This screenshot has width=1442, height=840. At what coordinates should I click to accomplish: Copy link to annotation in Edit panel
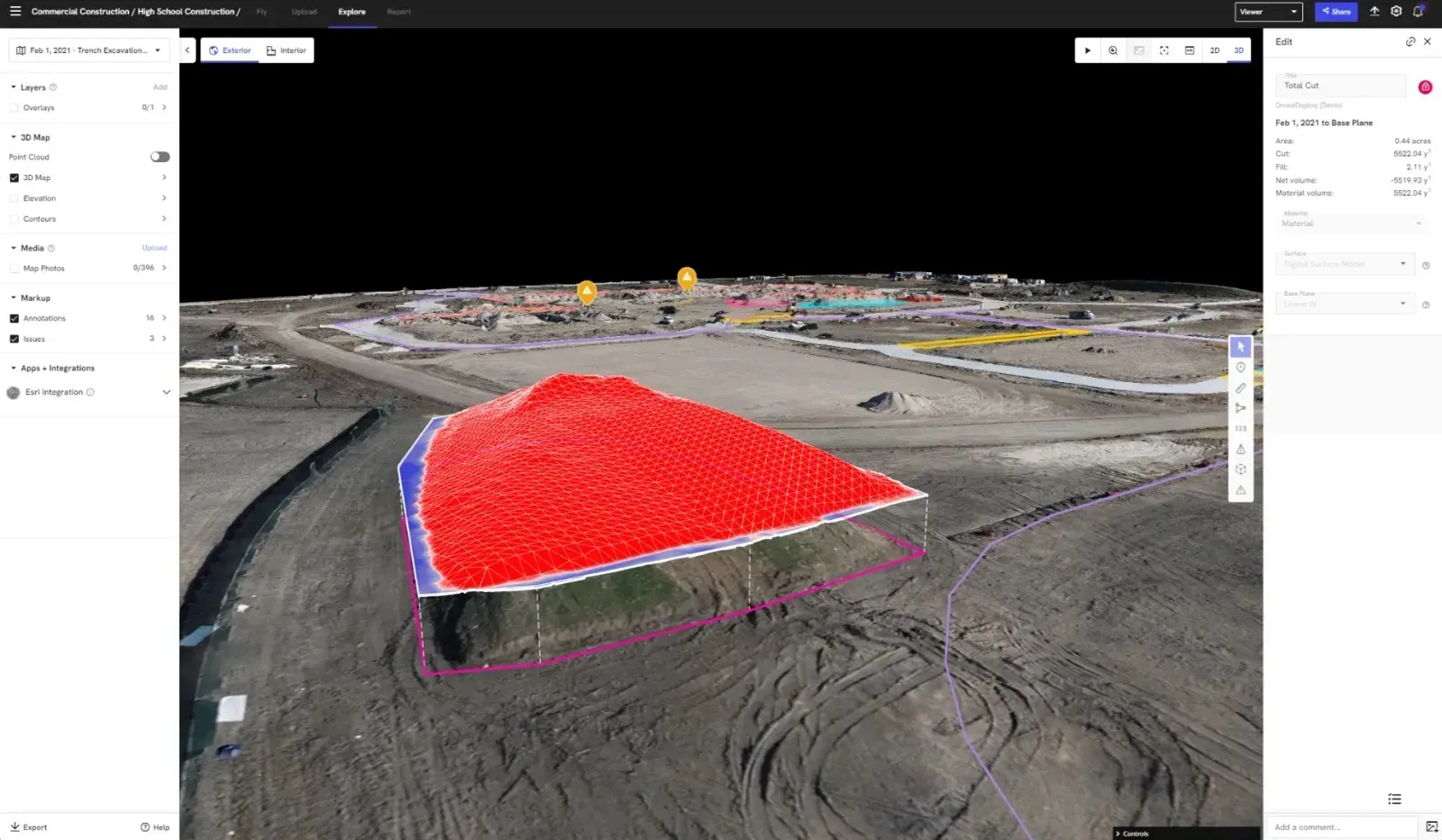tap(1410, 41)
